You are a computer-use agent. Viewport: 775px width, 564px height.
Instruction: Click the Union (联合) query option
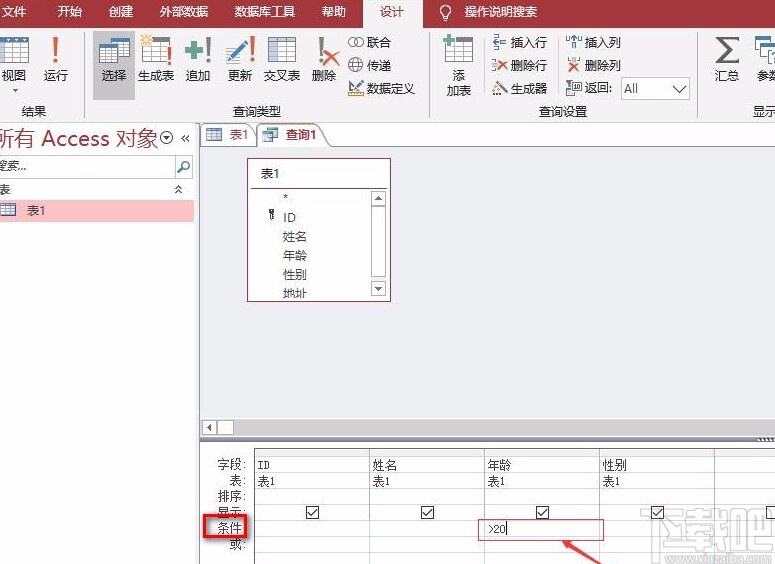pos(369,43)
